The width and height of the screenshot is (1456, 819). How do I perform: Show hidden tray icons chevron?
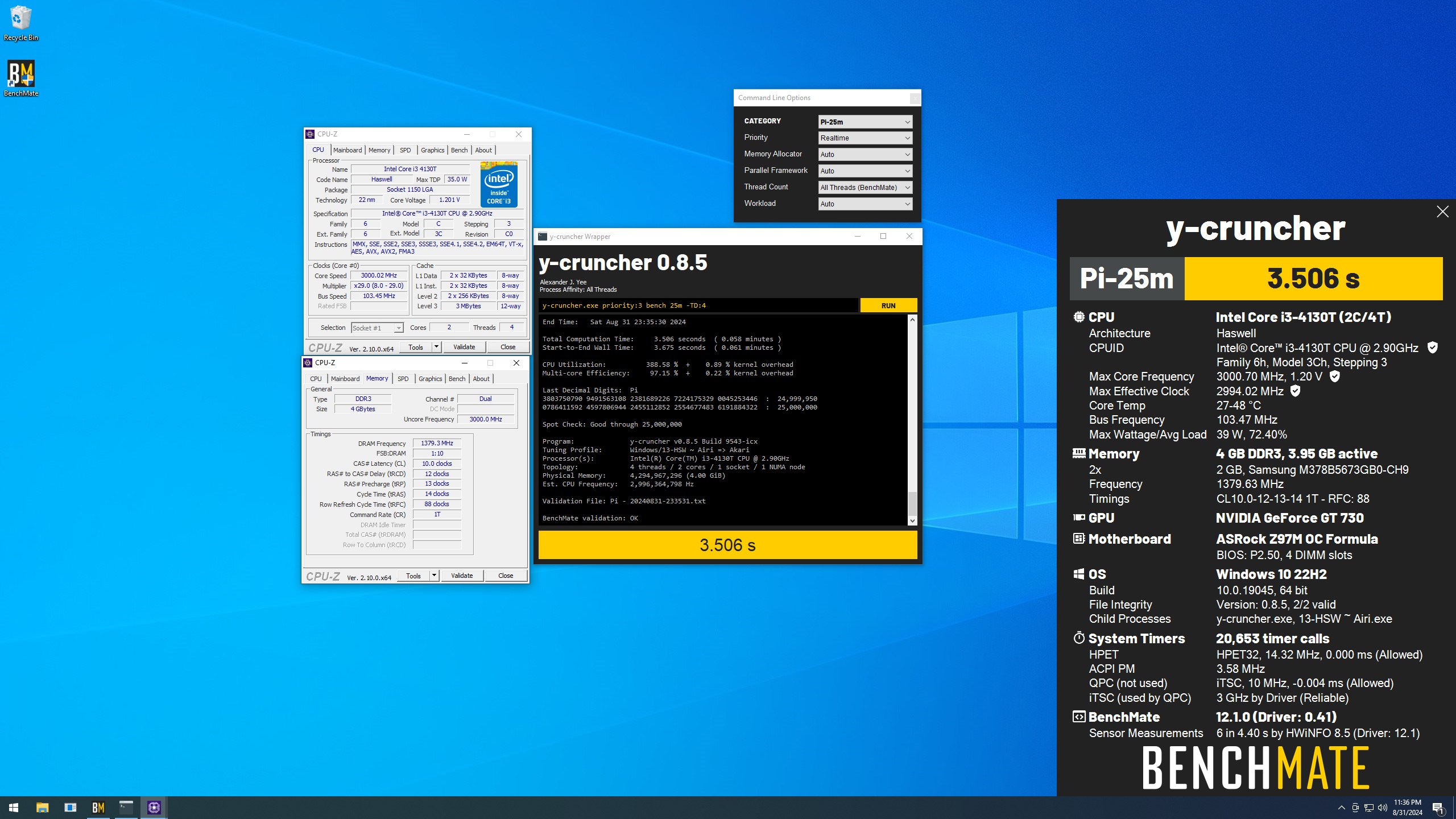[1341, 808]
